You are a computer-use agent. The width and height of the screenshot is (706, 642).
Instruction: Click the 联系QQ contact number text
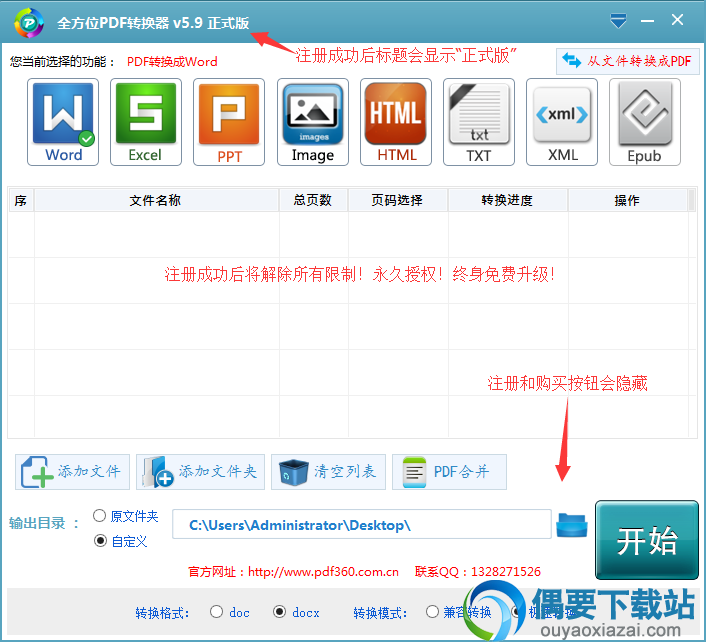[x=478, y=572]
